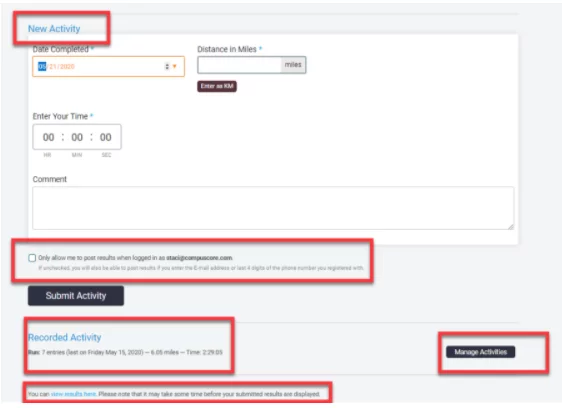
Task: Click the Recorded Activity heading
Action: tap(65, 337)
